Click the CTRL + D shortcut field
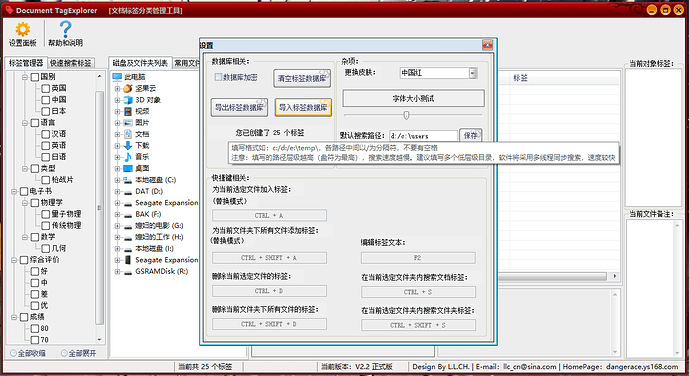The image size is (689, 376). point(269,291)
